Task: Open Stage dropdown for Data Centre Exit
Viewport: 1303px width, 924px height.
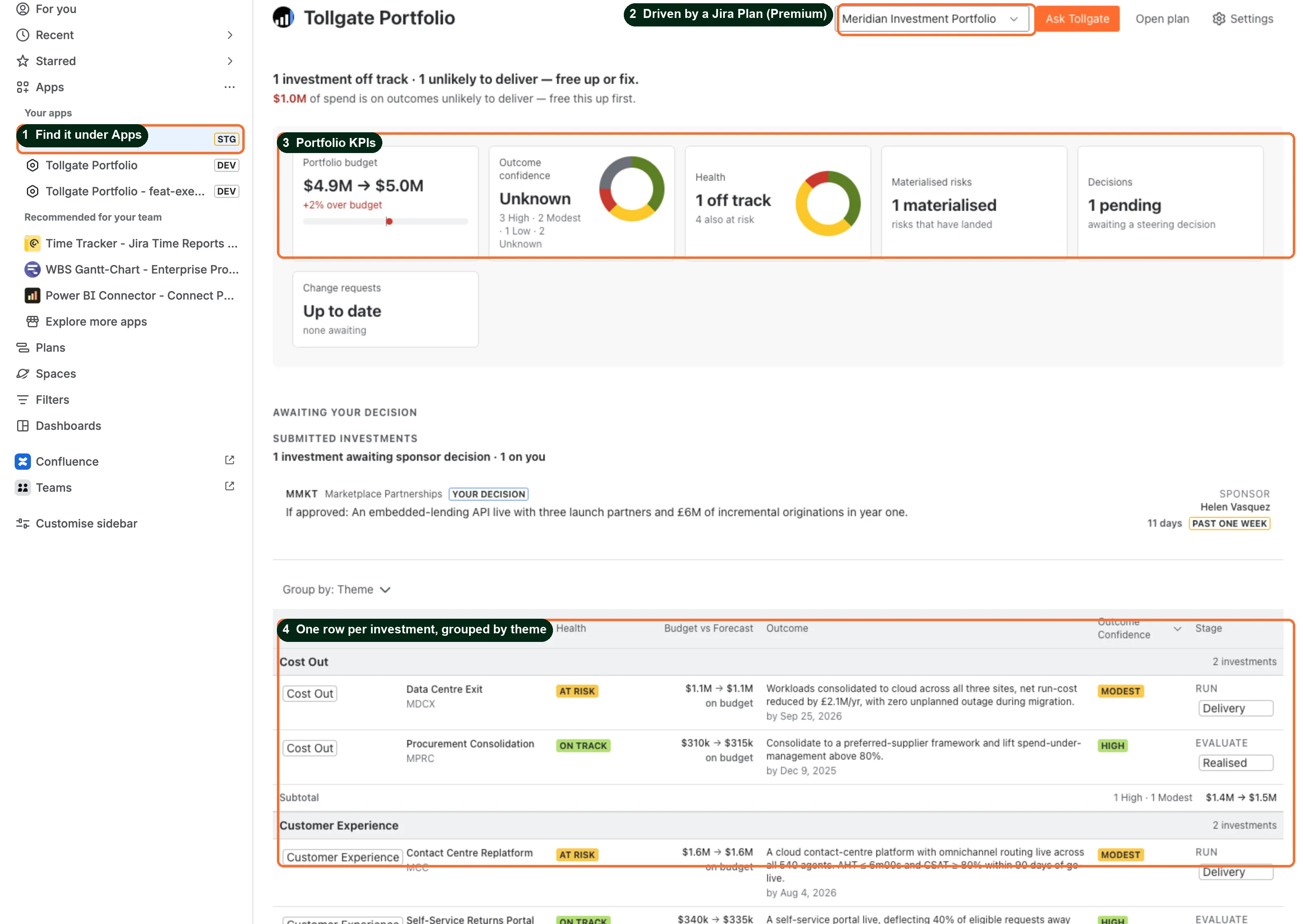Action: click(1235, 708)
